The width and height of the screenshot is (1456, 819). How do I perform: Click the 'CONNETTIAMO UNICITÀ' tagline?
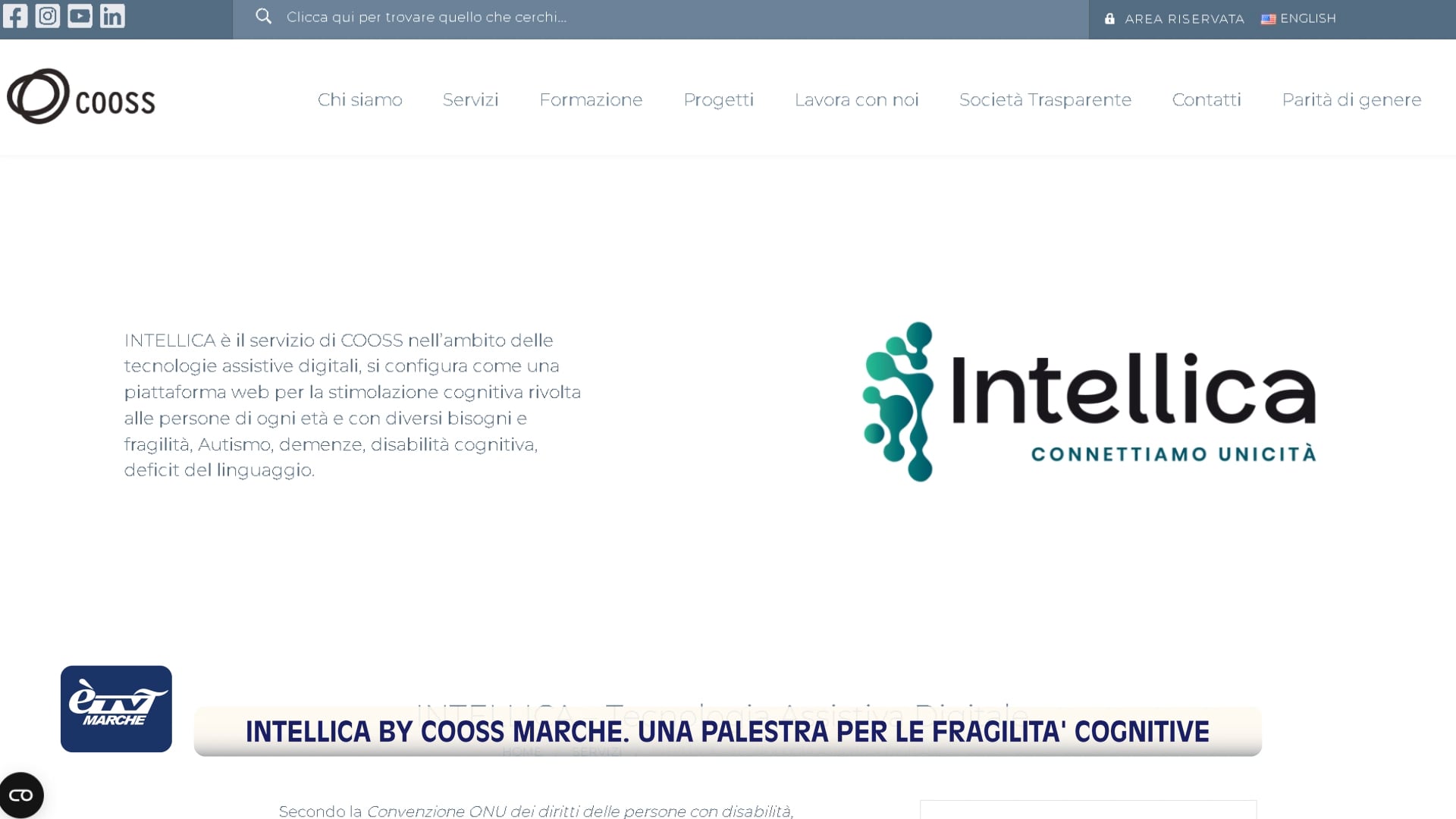(1173, 454)
